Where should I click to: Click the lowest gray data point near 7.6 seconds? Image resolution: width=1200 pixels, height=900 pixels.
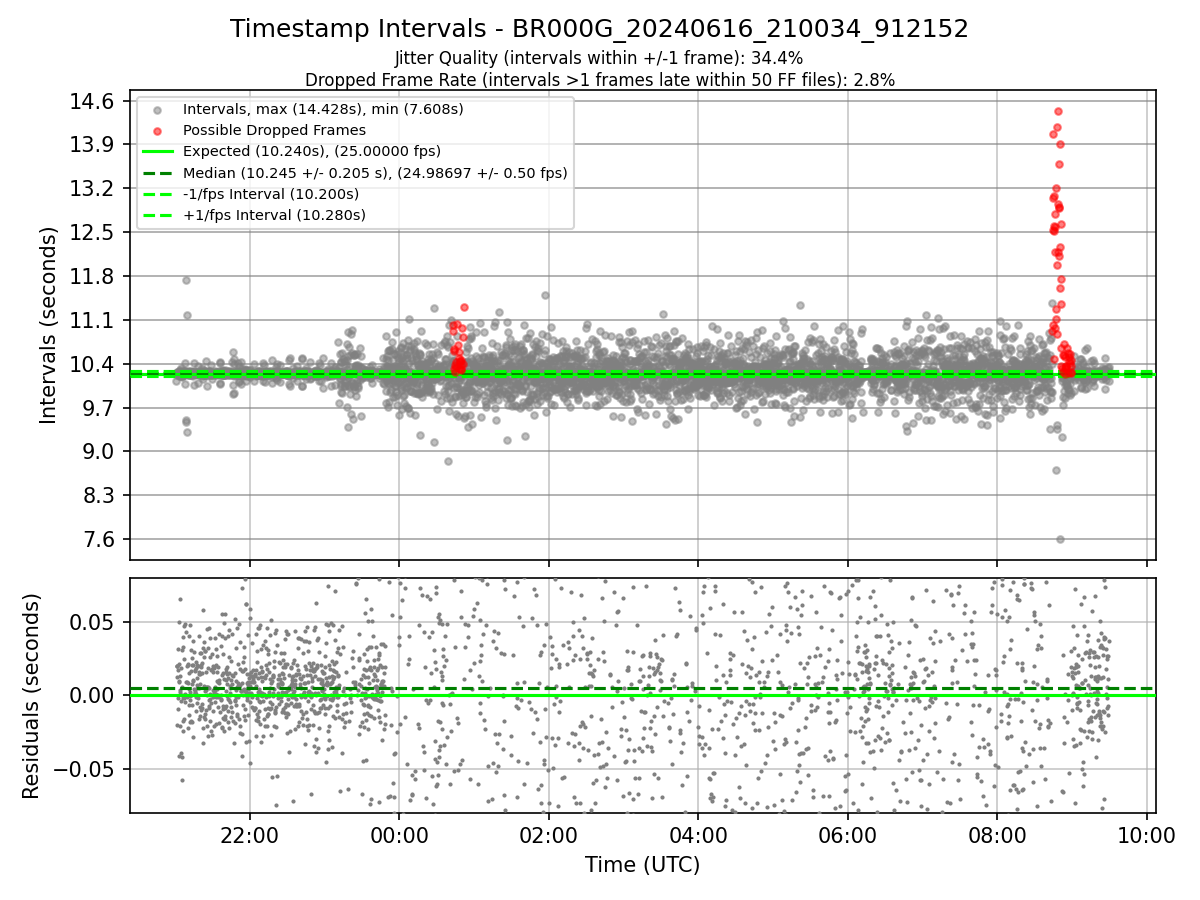(x=1060, y=539)
